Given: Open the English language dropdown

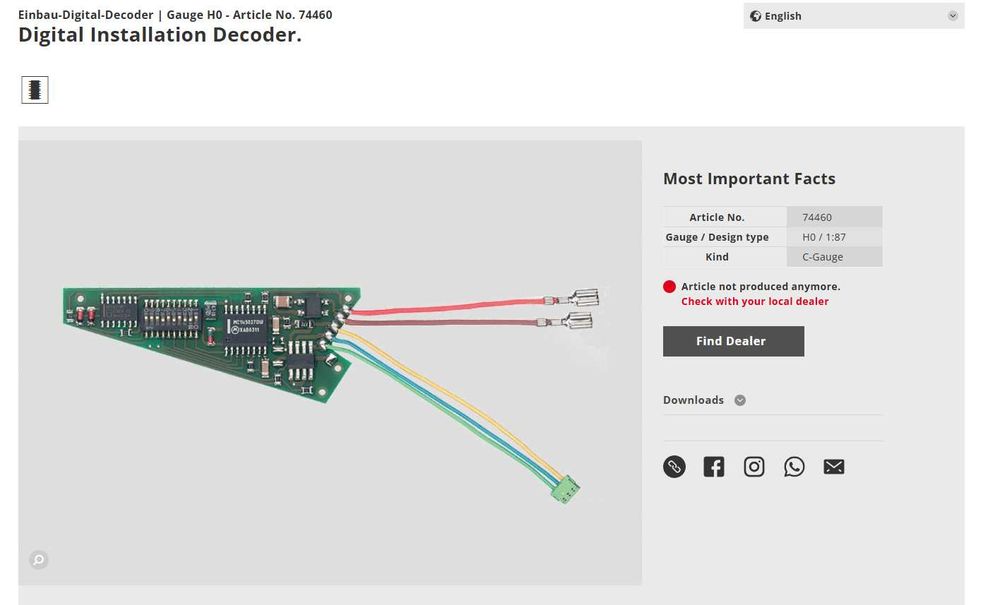Looking at the screenshot, I should pos(853,16).
